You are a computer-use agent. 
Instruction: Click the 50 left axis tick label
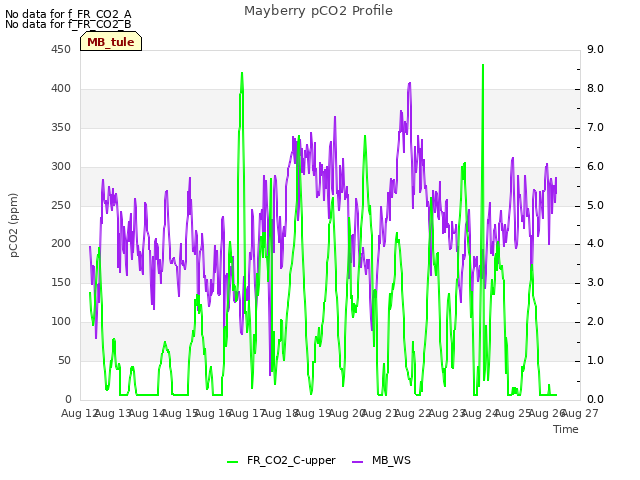[x=64, y=360]
